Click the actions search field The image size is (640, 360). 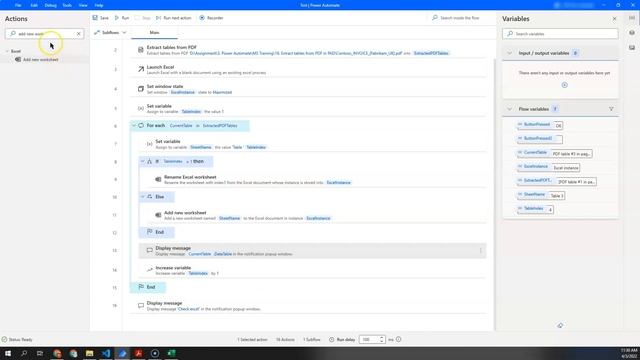pyautogui.click(x=44, y=34)
